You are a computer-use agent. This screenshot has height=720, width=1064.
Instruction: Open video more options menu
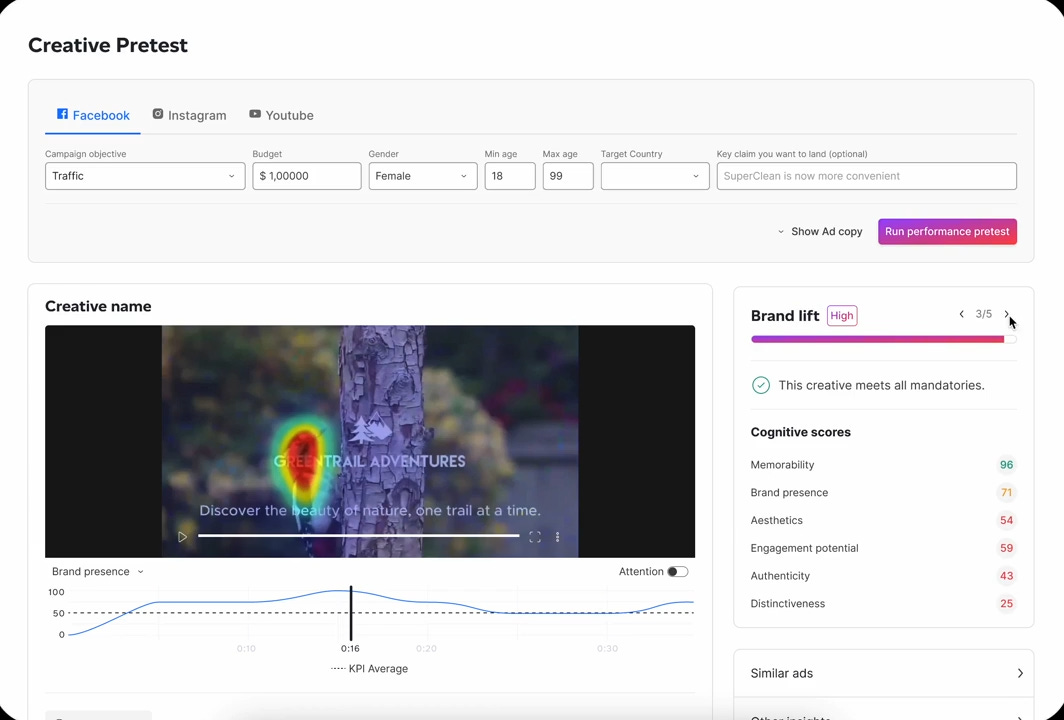coord(558,537)
